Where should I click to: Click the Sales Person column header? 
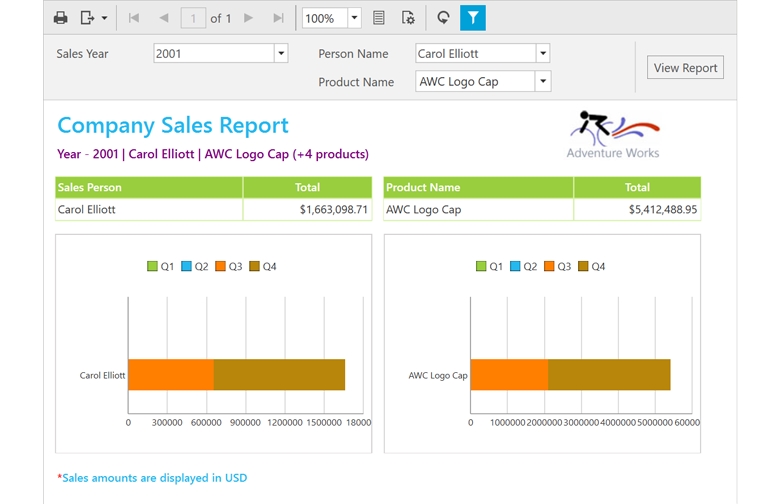(x=148, y=187)
